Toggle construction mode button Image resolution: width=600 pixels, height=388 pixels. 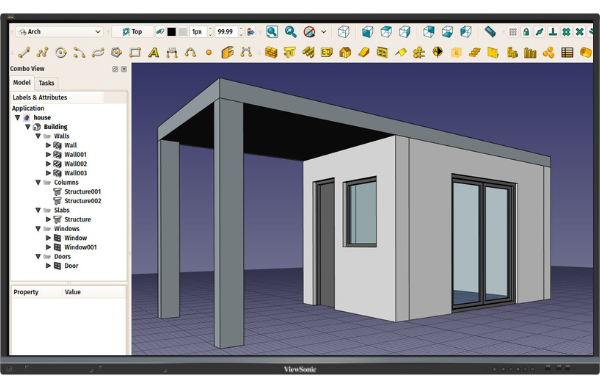point(160,32)
